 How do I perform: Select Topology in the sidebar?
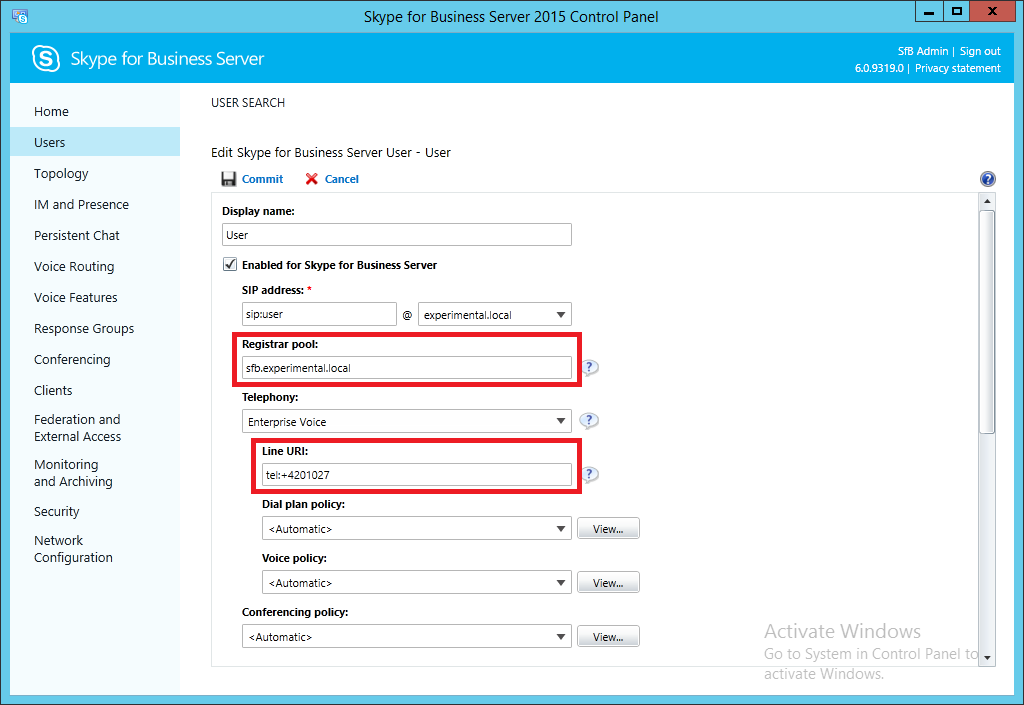click(x=61, y=174)
